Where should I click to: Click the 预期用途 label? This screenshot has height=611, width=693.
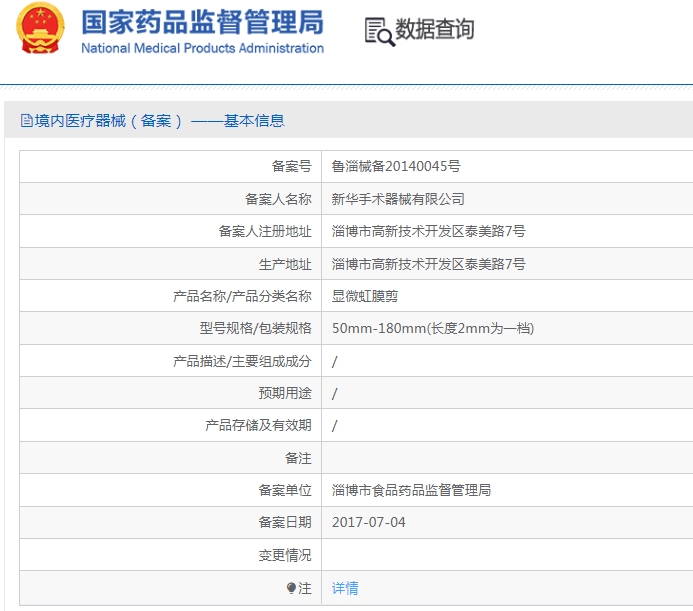285,393
